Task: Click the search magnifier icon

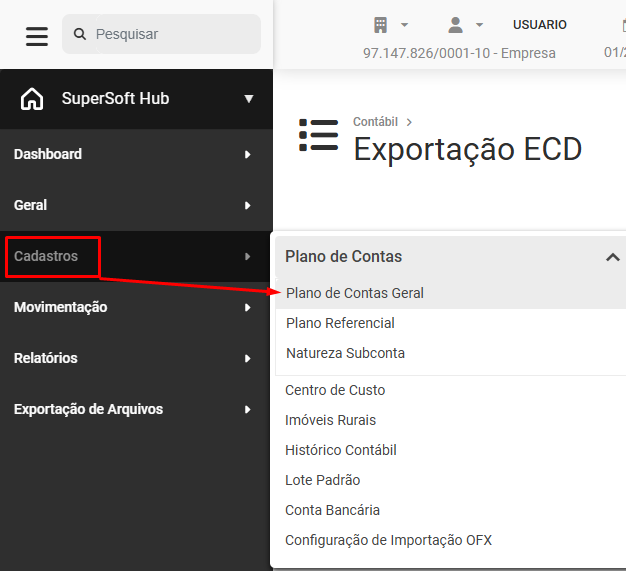Action: [80, 34]
